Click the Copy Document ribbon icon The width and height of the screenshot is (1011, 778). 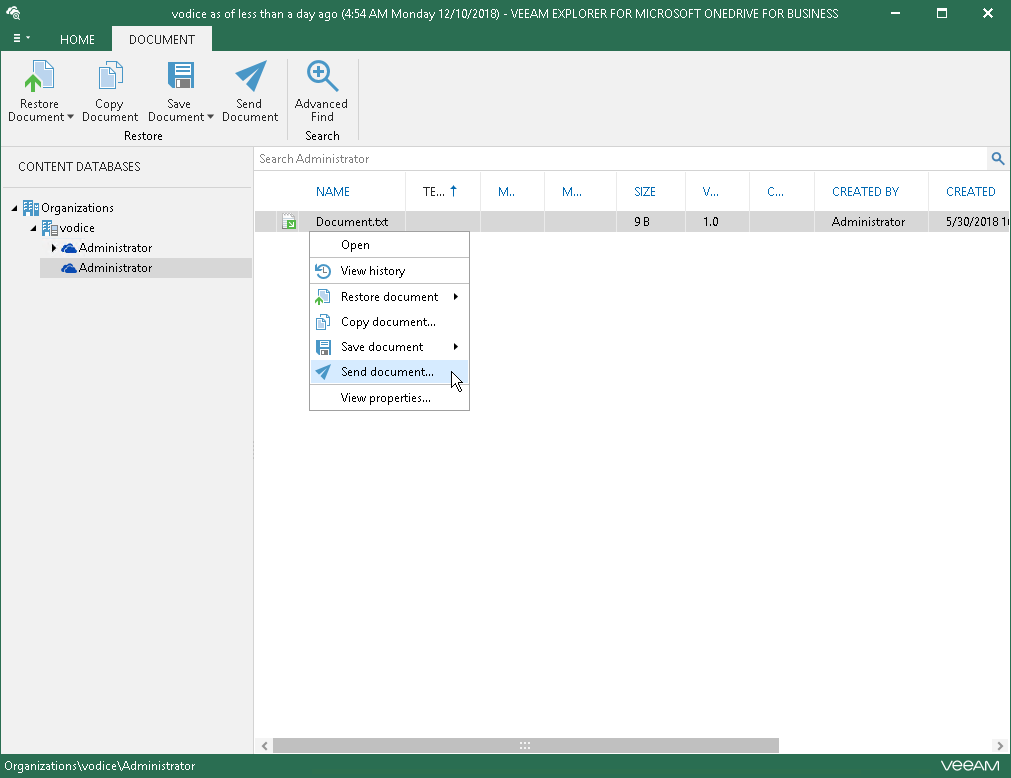110,75
